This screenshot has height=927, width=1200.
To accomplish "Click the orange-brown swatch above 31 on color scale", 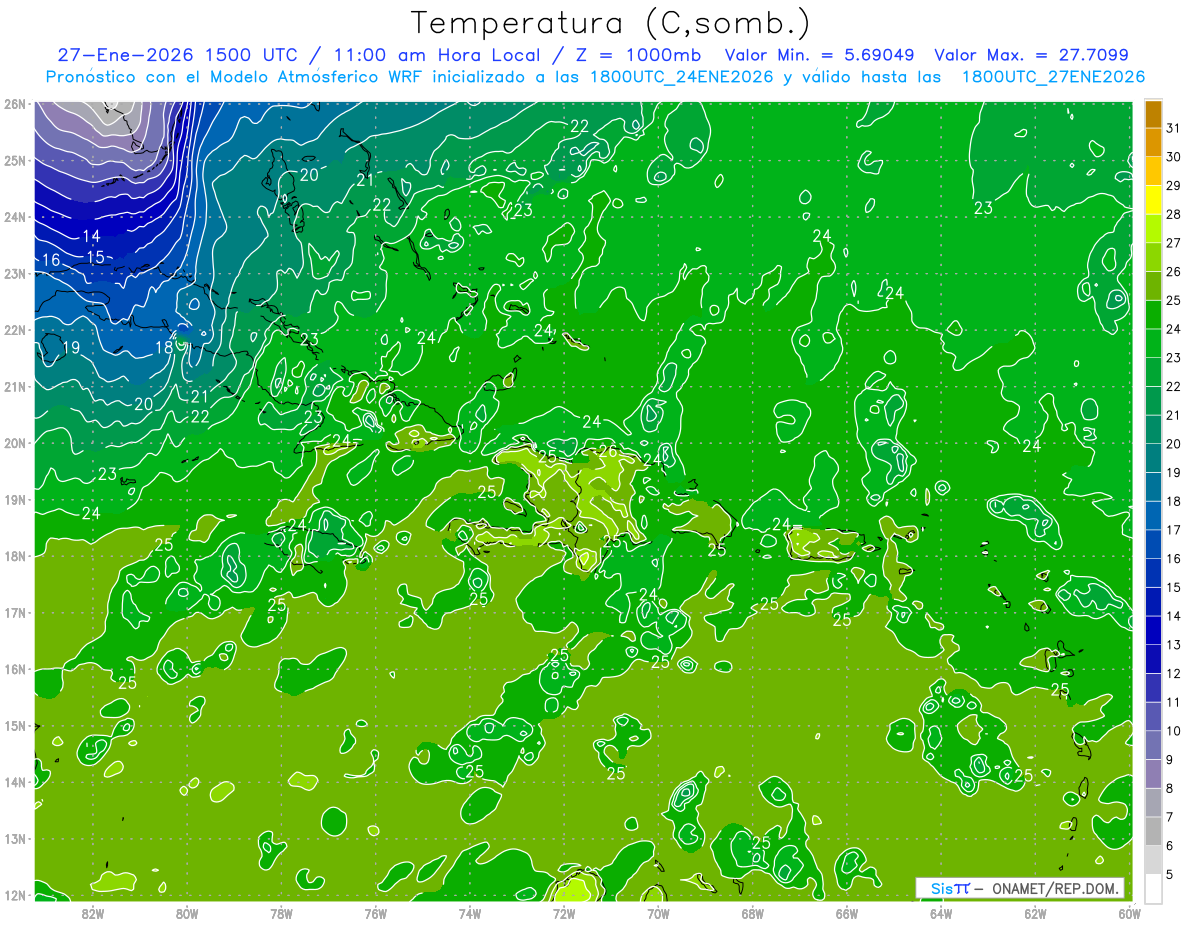I will click(x=1153, y=114).
